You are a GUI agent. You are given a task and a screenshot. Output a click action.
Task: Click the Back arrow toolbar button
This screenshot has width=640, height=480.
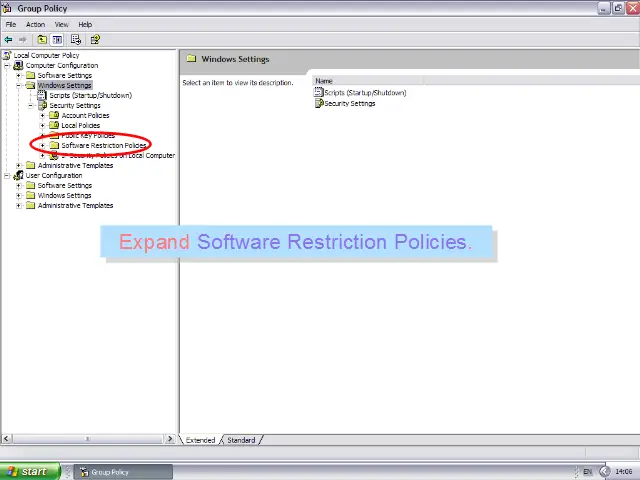pyautogui.click(x=8, y=40)
